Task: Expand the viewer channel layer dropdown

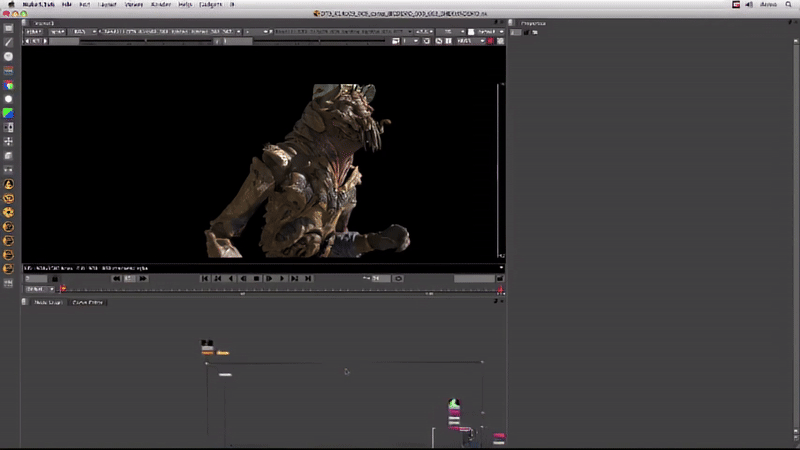Action: tap(32, 32)
